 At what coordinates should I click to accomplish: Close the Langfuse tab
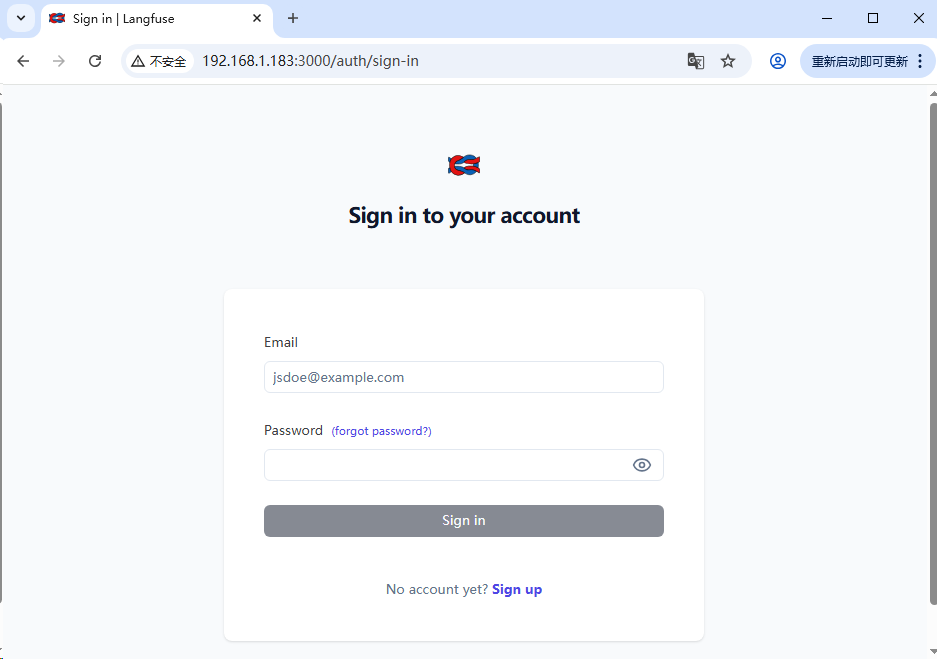tap(257, 18)
